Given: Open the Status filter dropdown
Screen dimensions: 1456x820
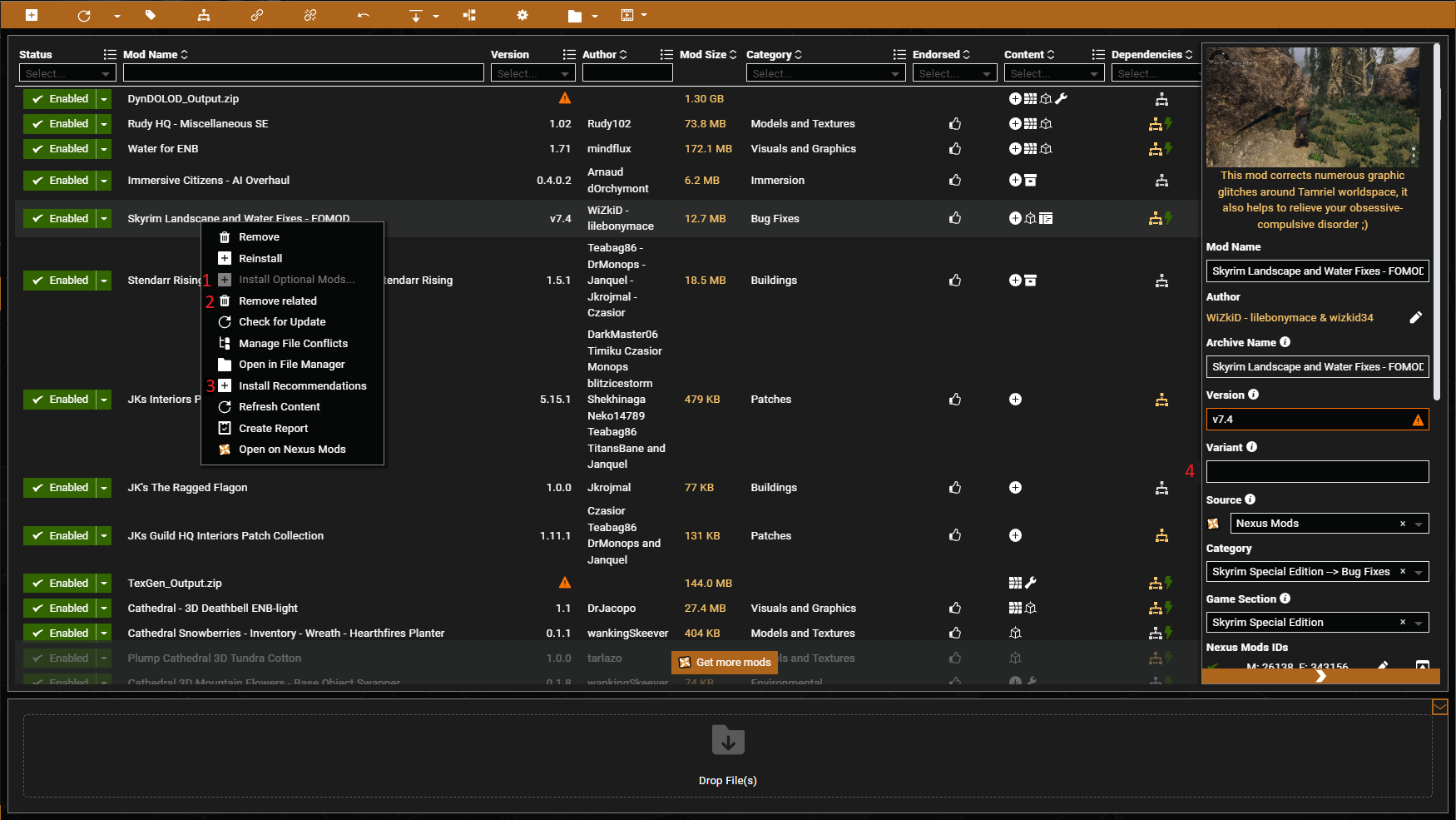Looking at the screenshot, I should [x=67, y=73].
